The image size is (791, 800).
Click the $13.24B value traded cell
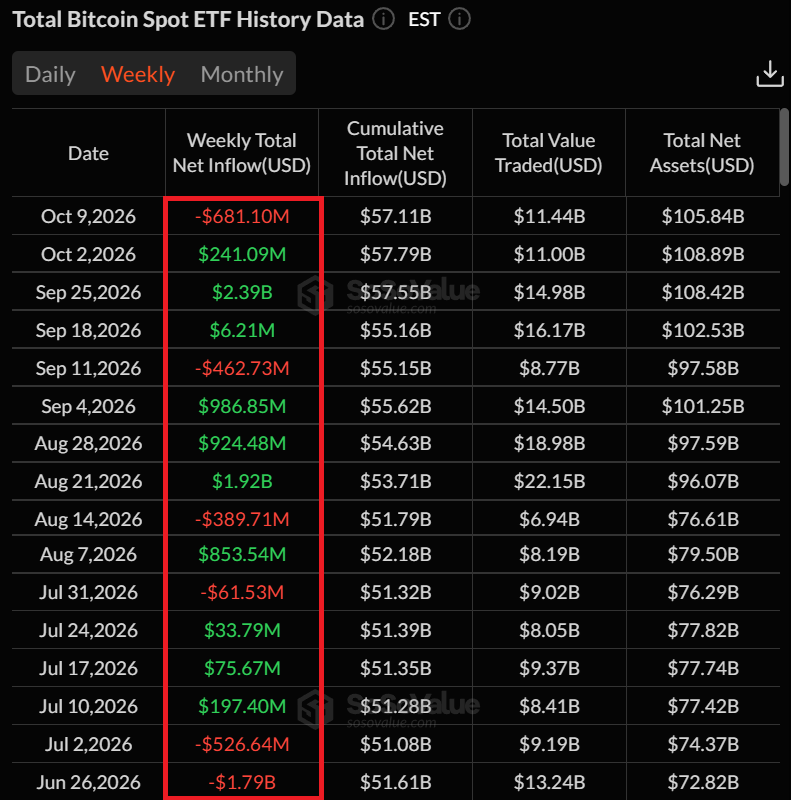click(x=549, y=782)
